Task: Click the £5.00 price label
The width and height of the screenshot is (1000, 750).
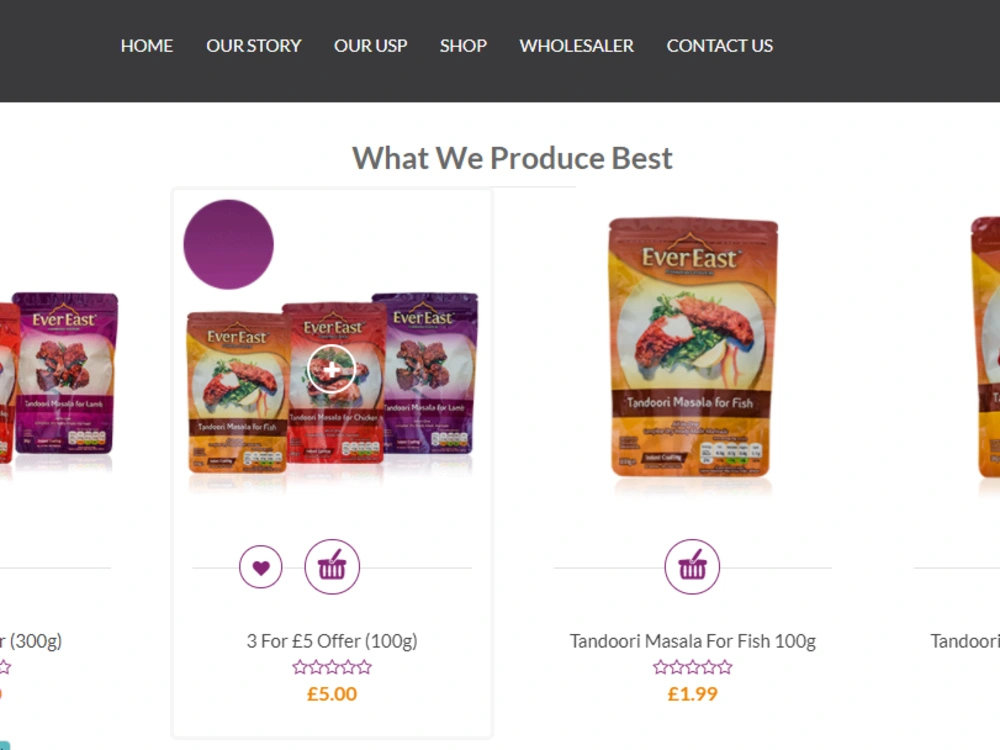Action: click(x=332, y=694)
